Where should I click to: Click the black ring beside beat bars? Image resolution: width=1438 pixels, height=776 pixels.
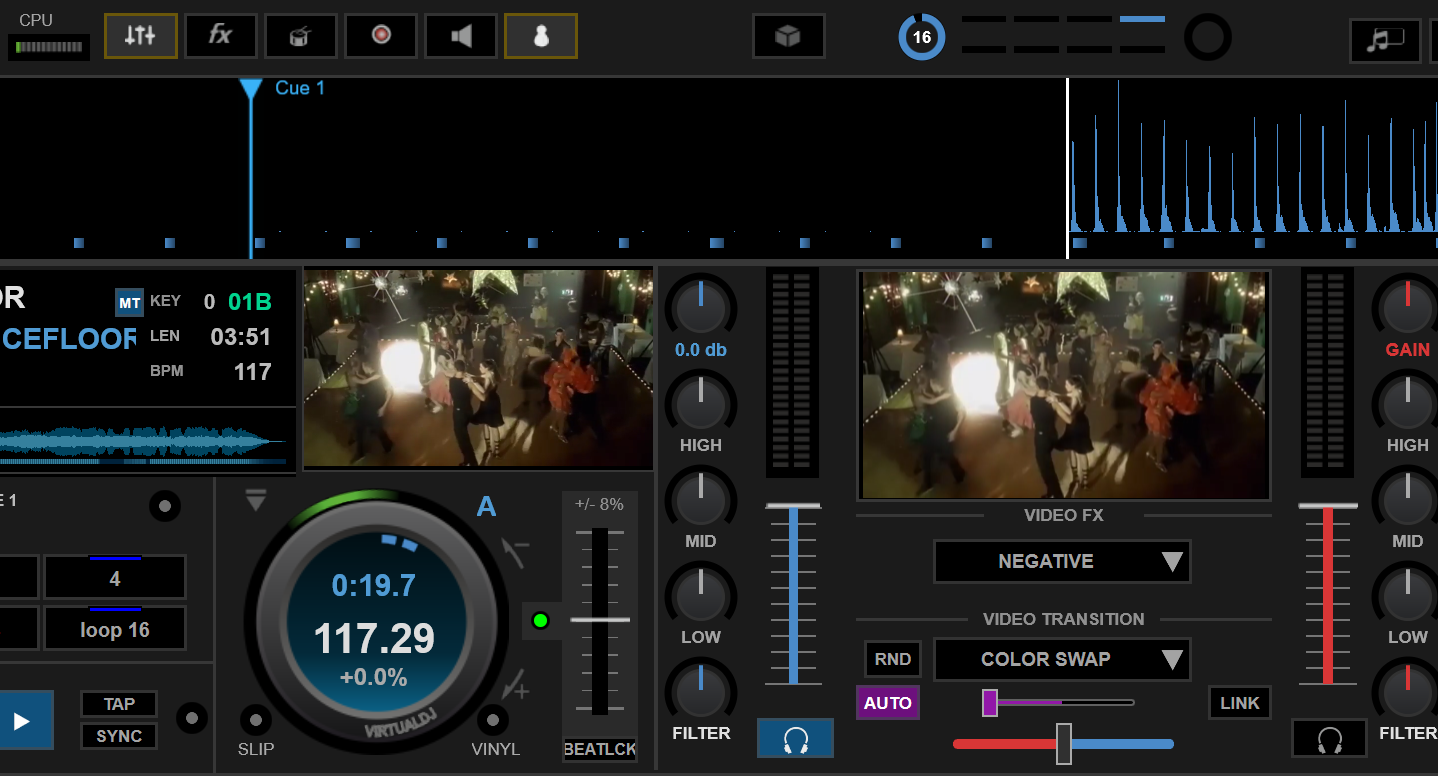point(1208,37)
